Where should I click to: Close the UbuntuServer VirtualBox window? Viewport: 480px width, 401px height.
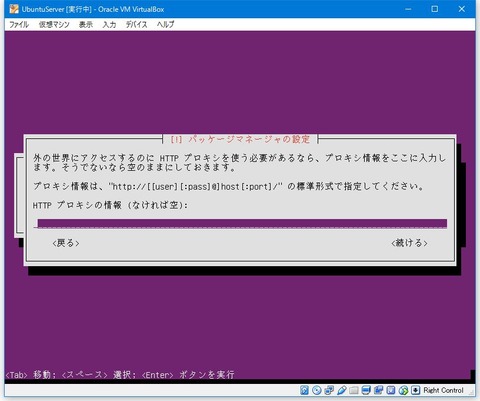point(461,9)
